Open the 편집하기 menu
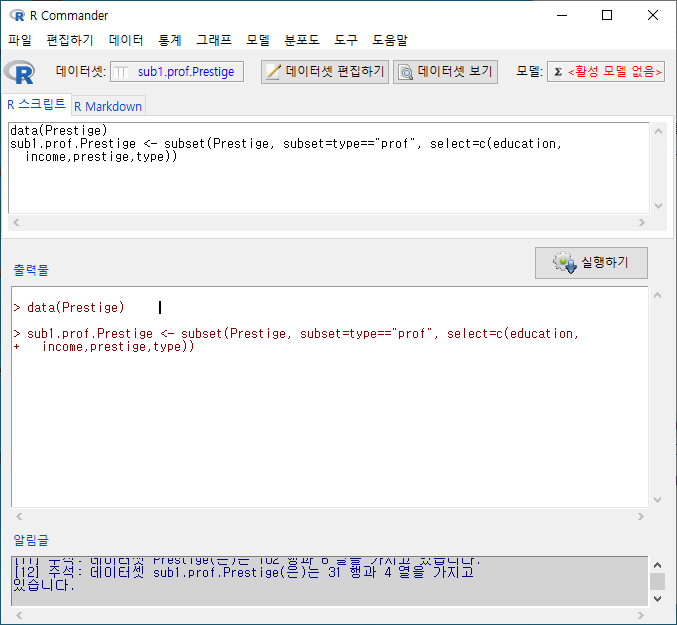The image size is (677, 625). click(x=70, y=40)
